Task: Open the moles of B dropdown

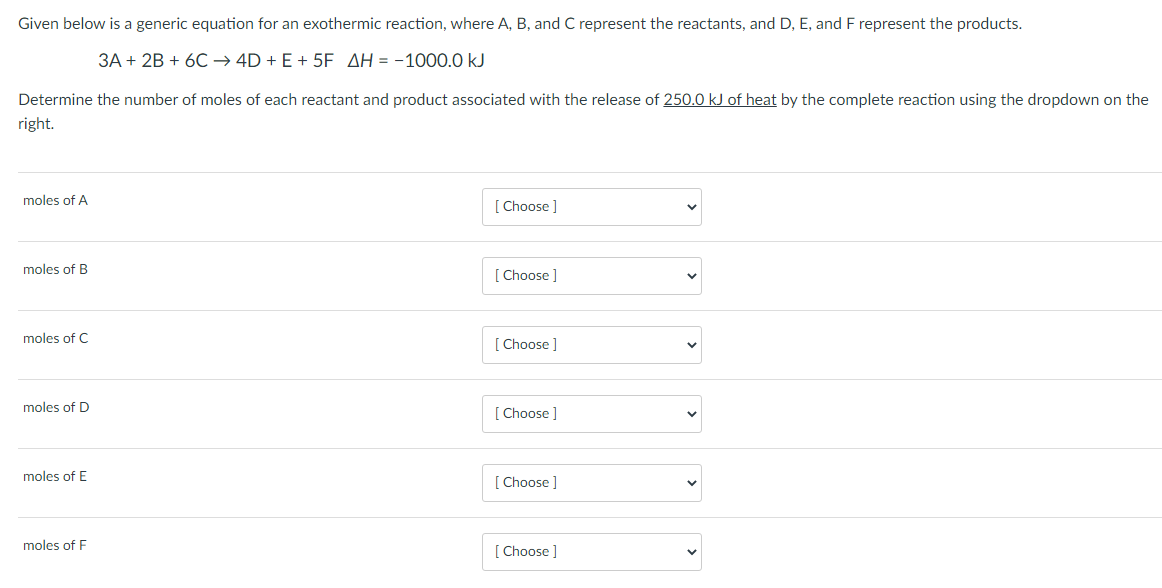Action: 591,275
